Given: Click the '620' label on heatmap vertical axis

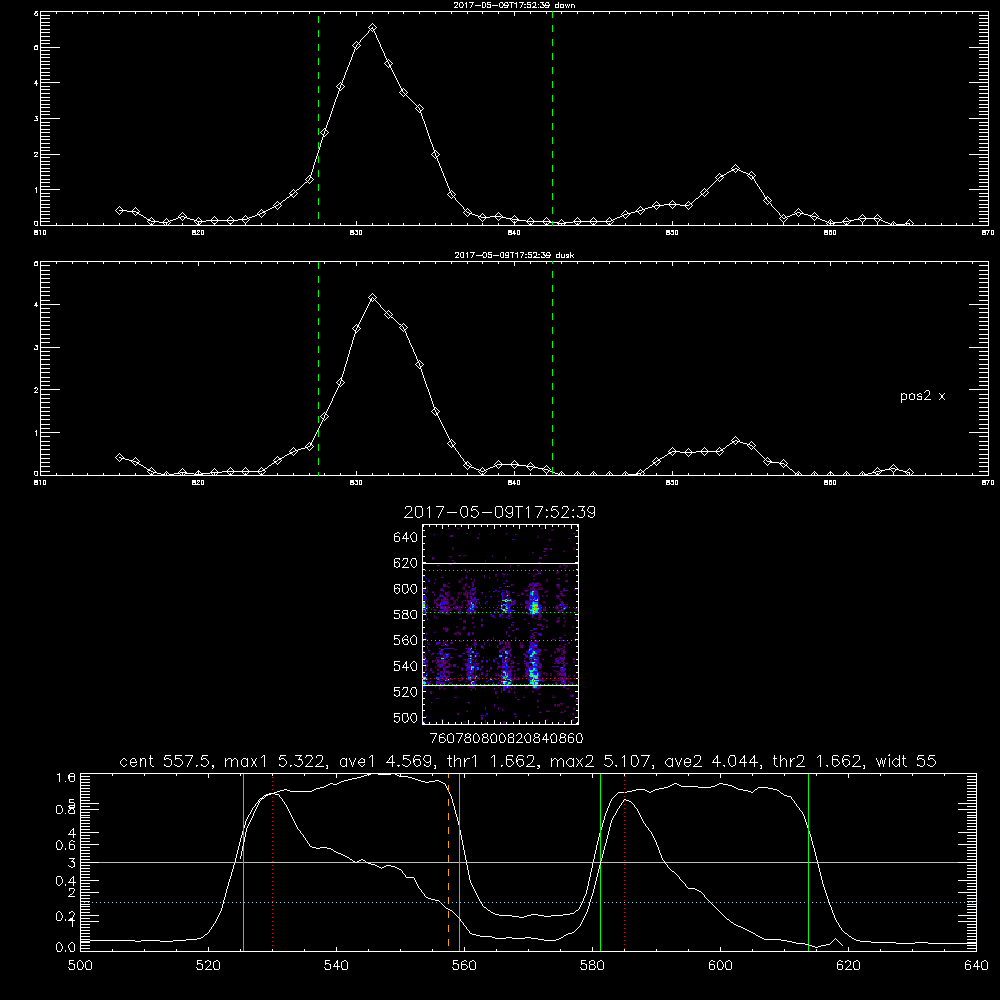Looking at the screenshot, I should tap(406, 563).
